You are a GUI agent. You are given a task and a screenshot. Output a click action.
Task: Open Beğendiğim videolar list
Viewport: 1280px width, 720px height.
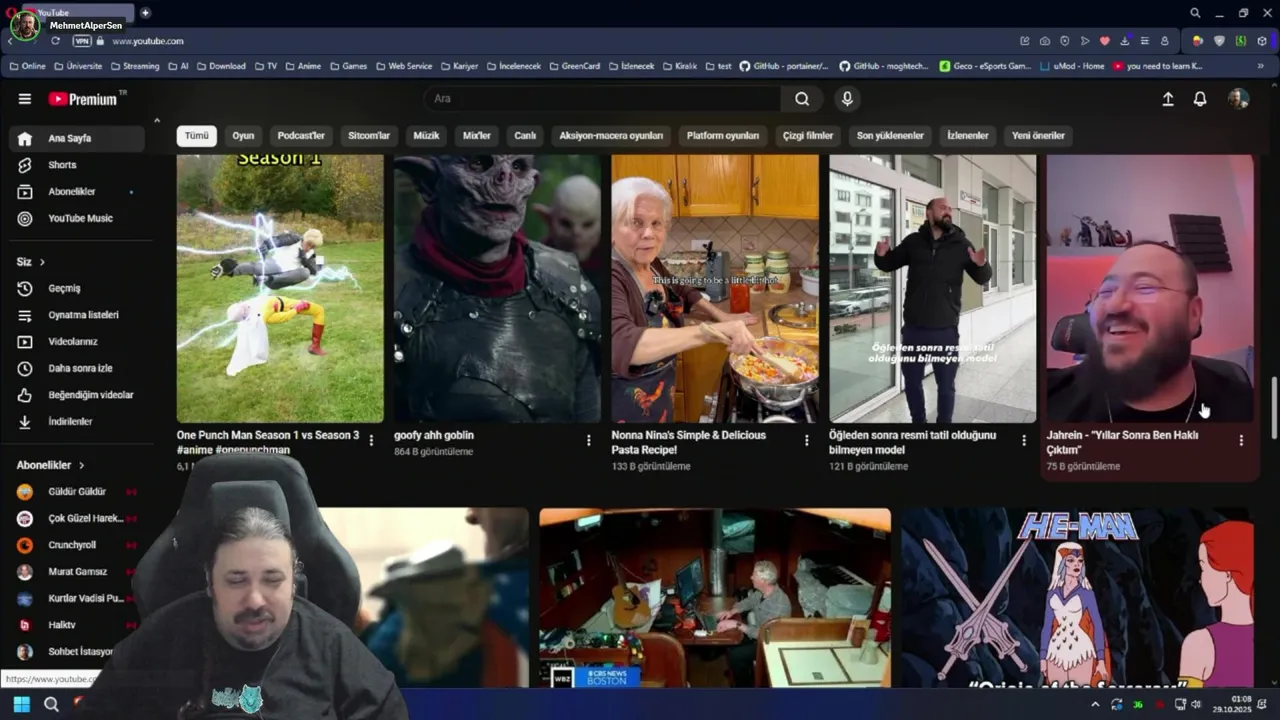point(76,395)
